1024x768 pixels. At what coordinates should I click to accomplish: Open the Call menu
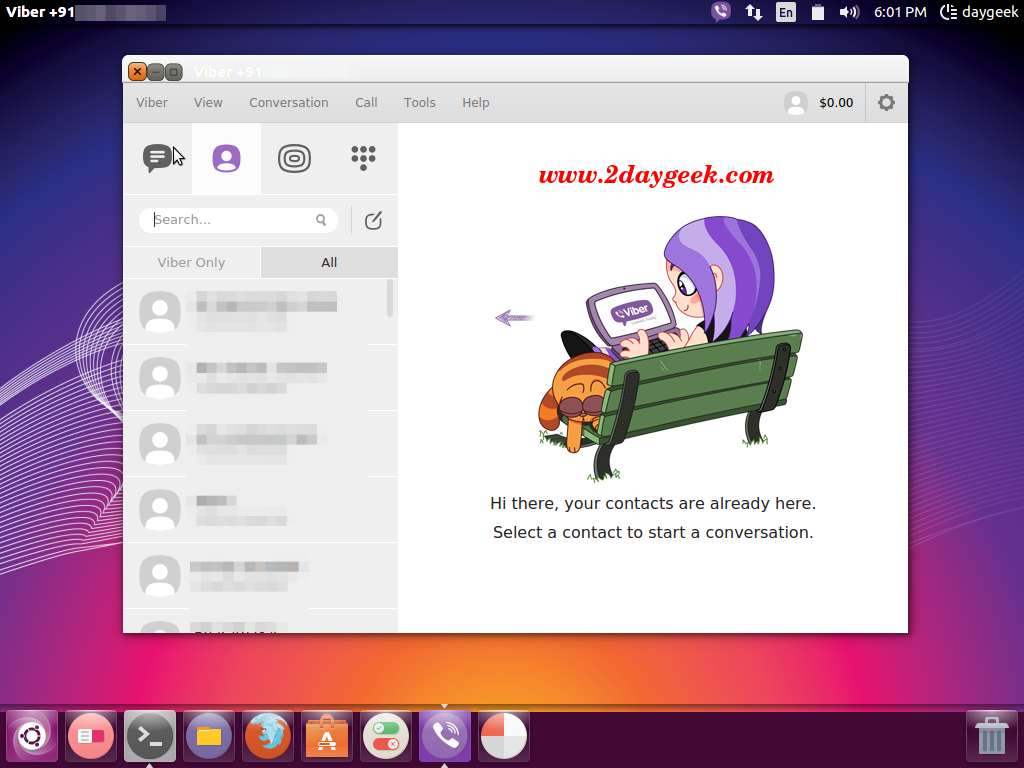point(366,103)
